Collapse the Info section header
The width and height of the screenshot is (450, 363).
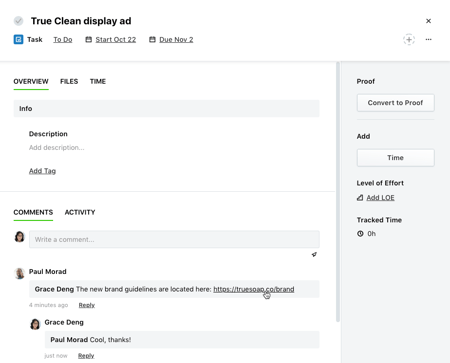click(x=166, y=109)
